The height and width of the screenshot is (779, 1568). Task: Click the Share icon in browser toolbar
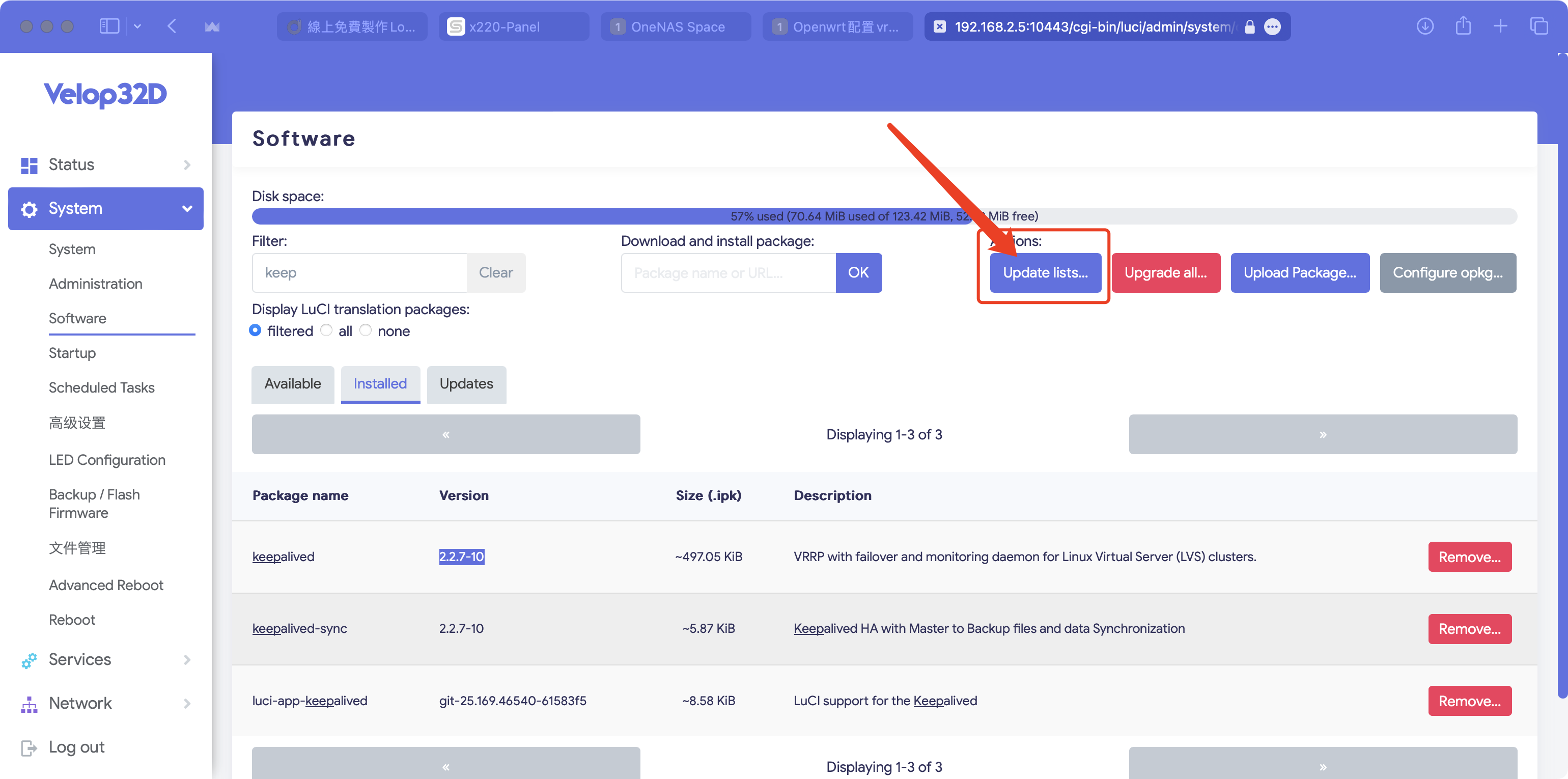[x=1463, y=26]
